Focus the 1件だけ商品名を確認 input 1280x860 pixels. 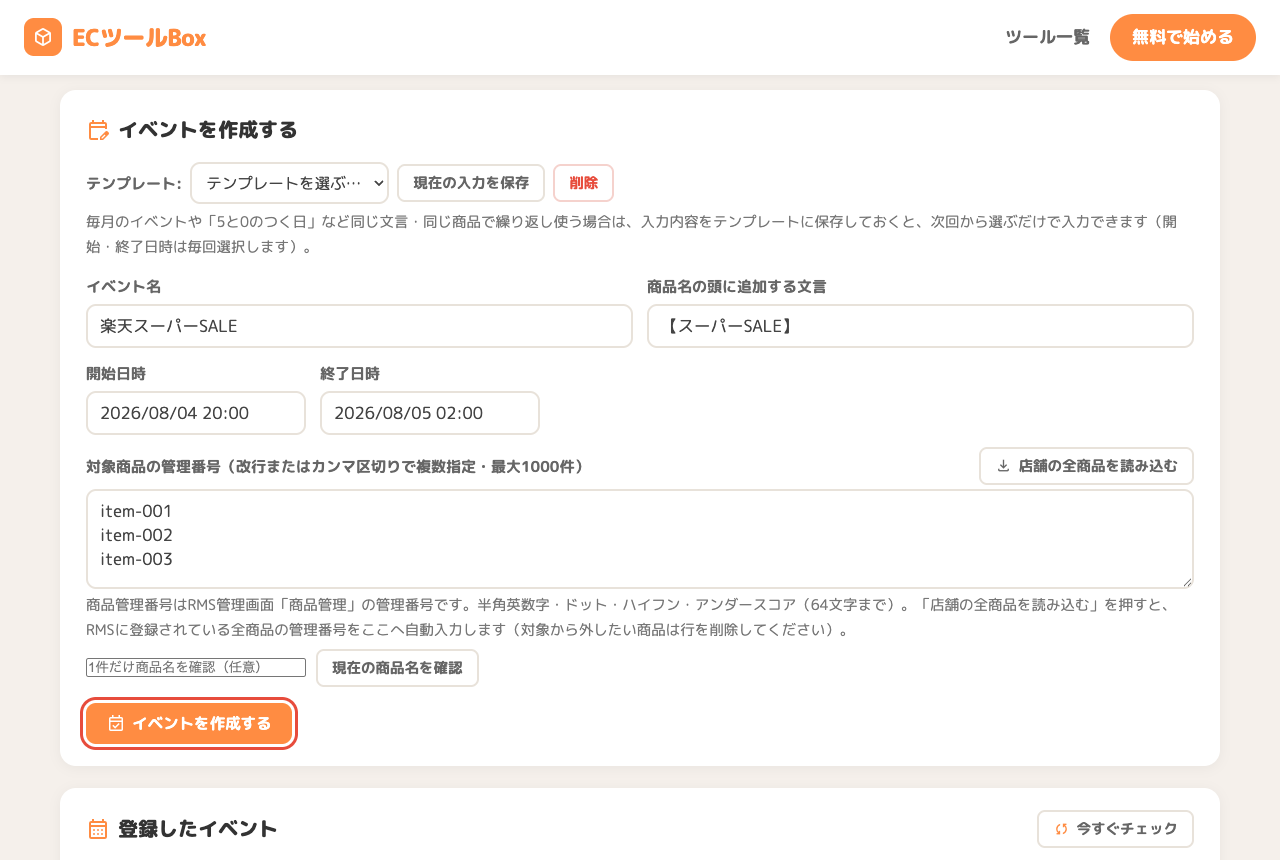pos(196,667)
